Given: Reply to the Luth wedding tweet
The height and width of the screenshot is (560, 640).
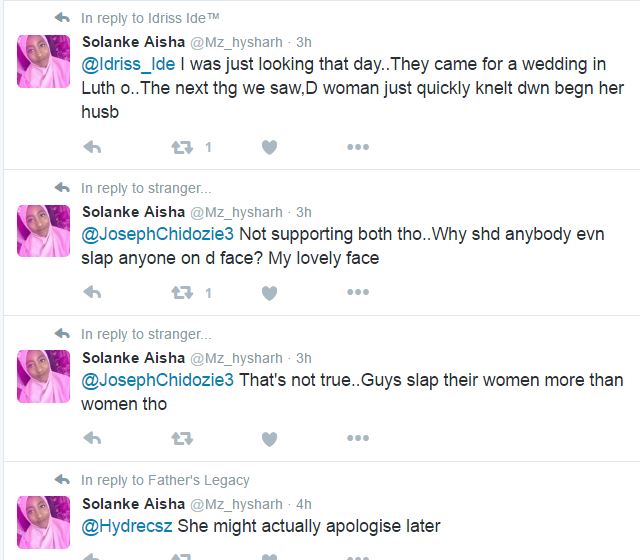Looking at the screenshot, I should click(92, 147).
